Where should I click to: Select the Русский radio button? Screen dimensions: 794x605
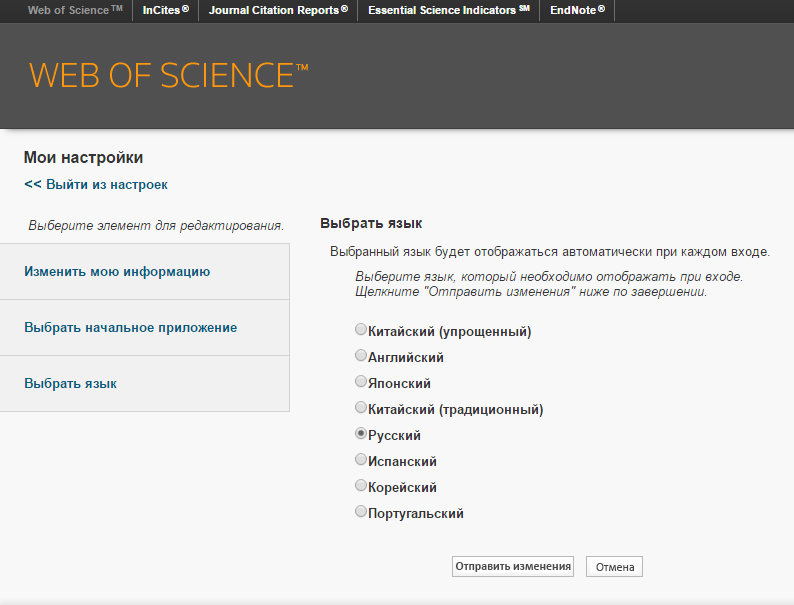(x=361, y=434)
